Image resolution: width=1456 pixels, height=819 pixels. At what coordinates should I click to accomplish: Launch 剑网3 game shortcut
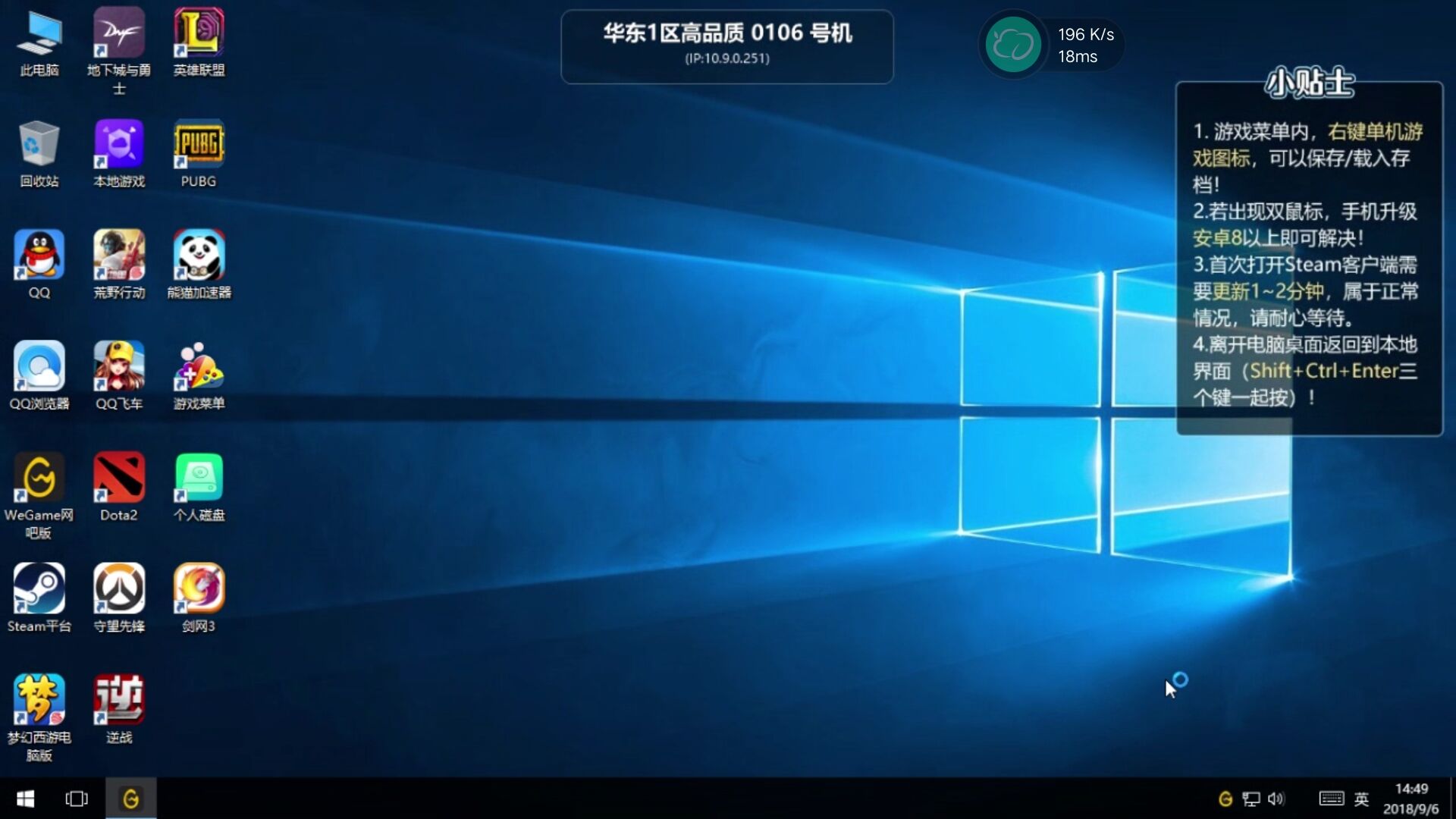199,599
